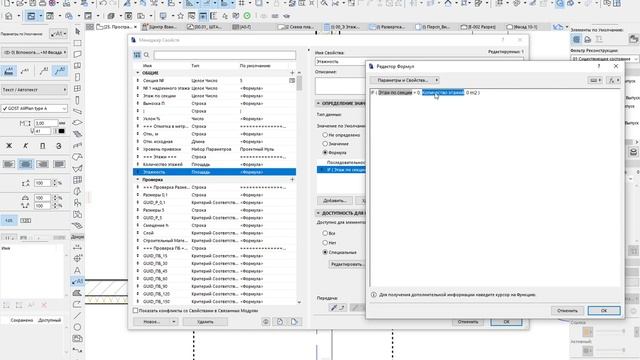
Task: Click Отменить in the Formula Editor
Action: click(x=567, y=311)
